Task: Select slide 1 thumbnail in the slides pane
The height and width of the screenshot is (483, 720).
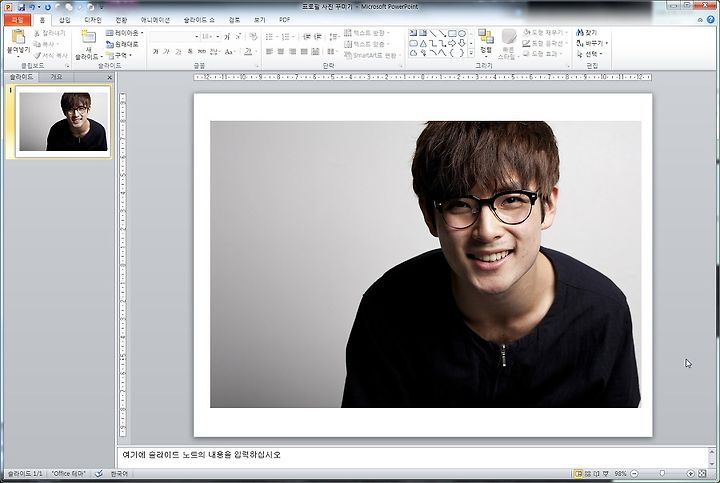Action: pos(63,122)
